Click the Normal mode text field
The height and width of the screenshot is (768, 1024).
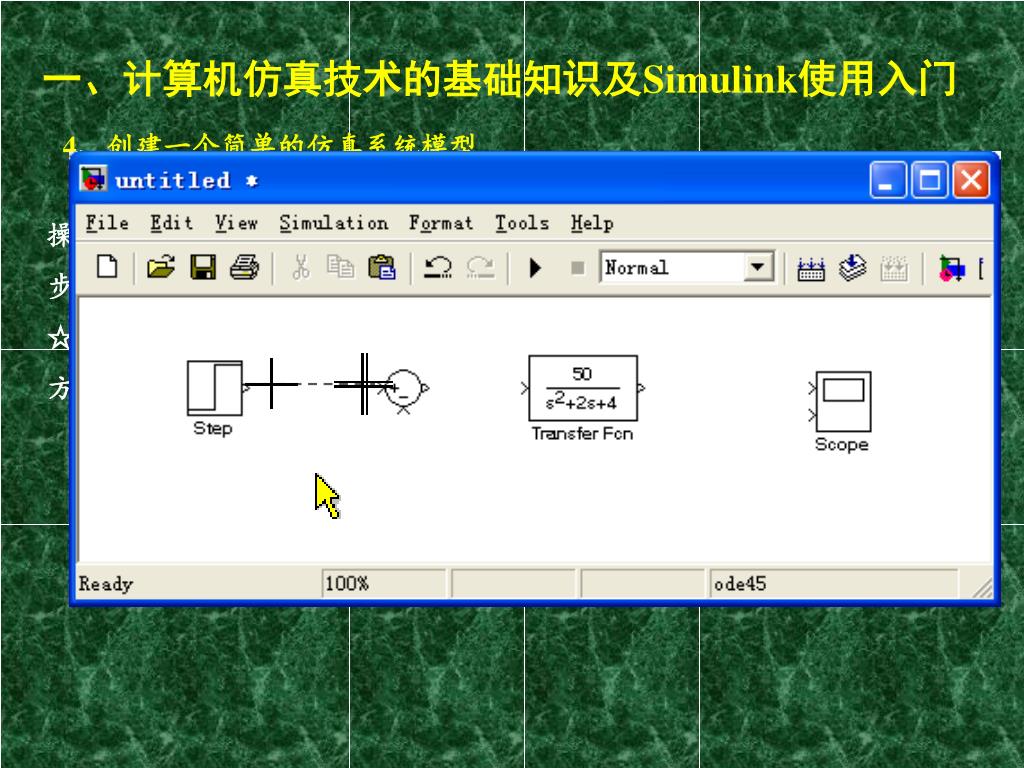[672, 267]
